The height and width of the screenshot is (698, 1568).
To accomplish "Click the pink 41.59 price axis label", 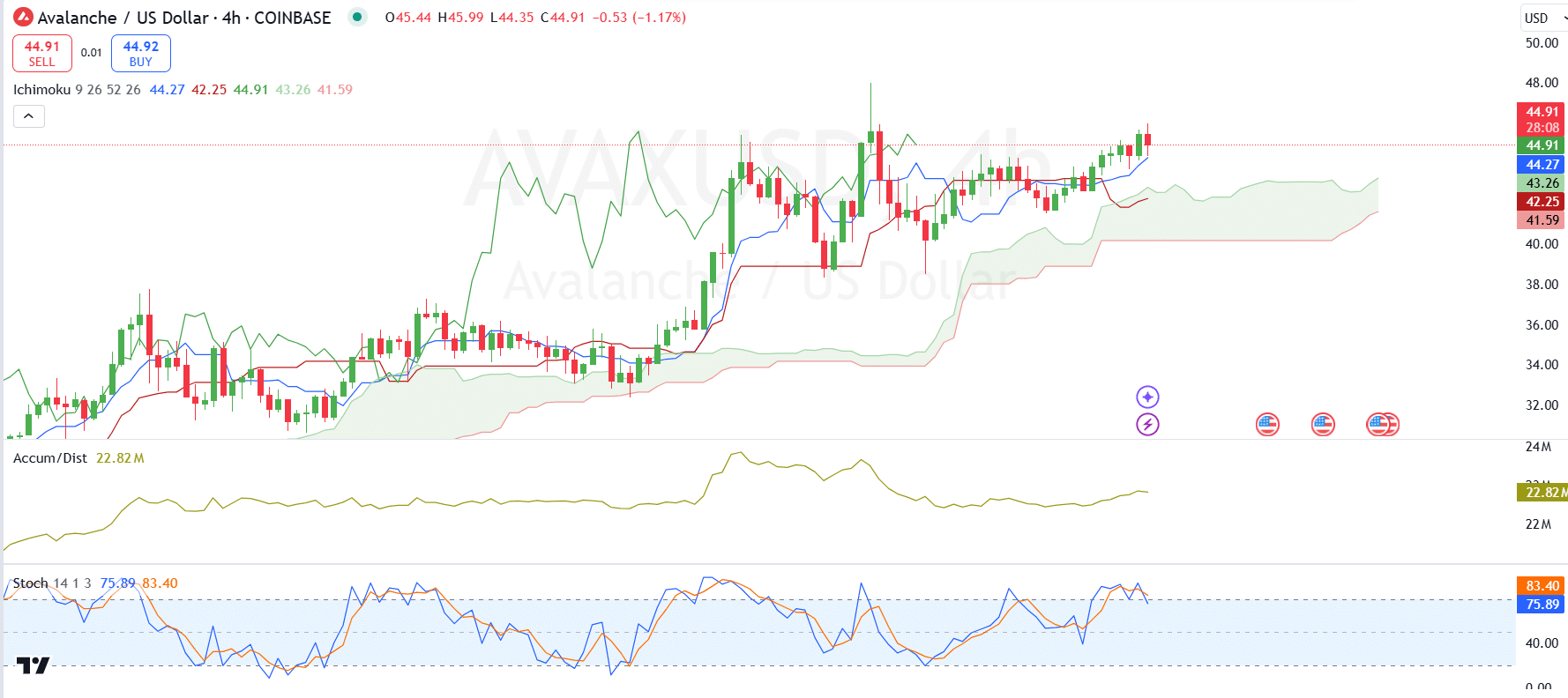I will (1542, 220).
